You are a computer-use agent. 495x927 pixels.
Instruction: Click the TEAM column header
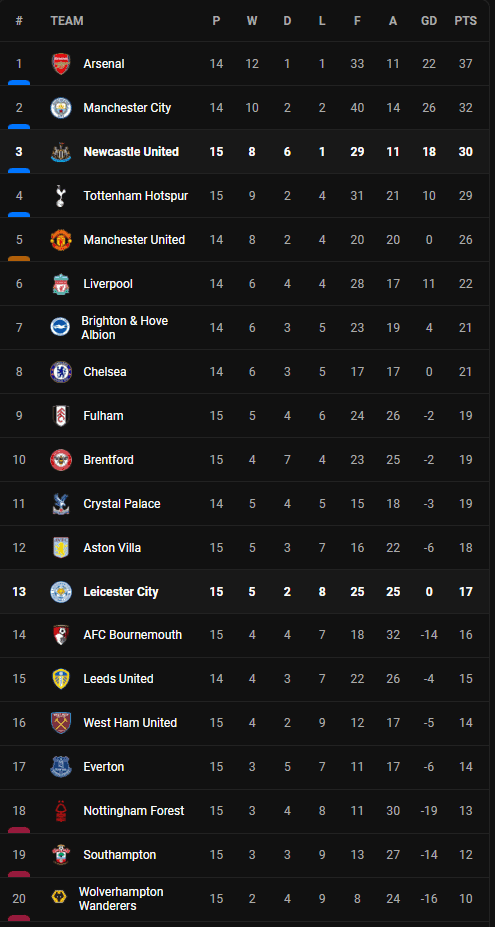[x=67, y=21]
